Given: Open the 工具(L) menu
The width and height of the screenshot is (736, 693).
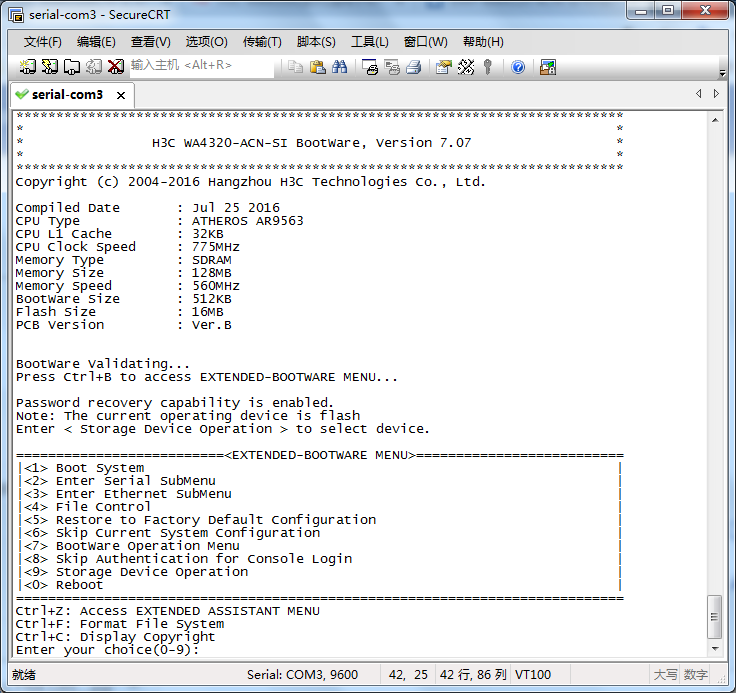Looking at the screenshot, I should (369, 42).
